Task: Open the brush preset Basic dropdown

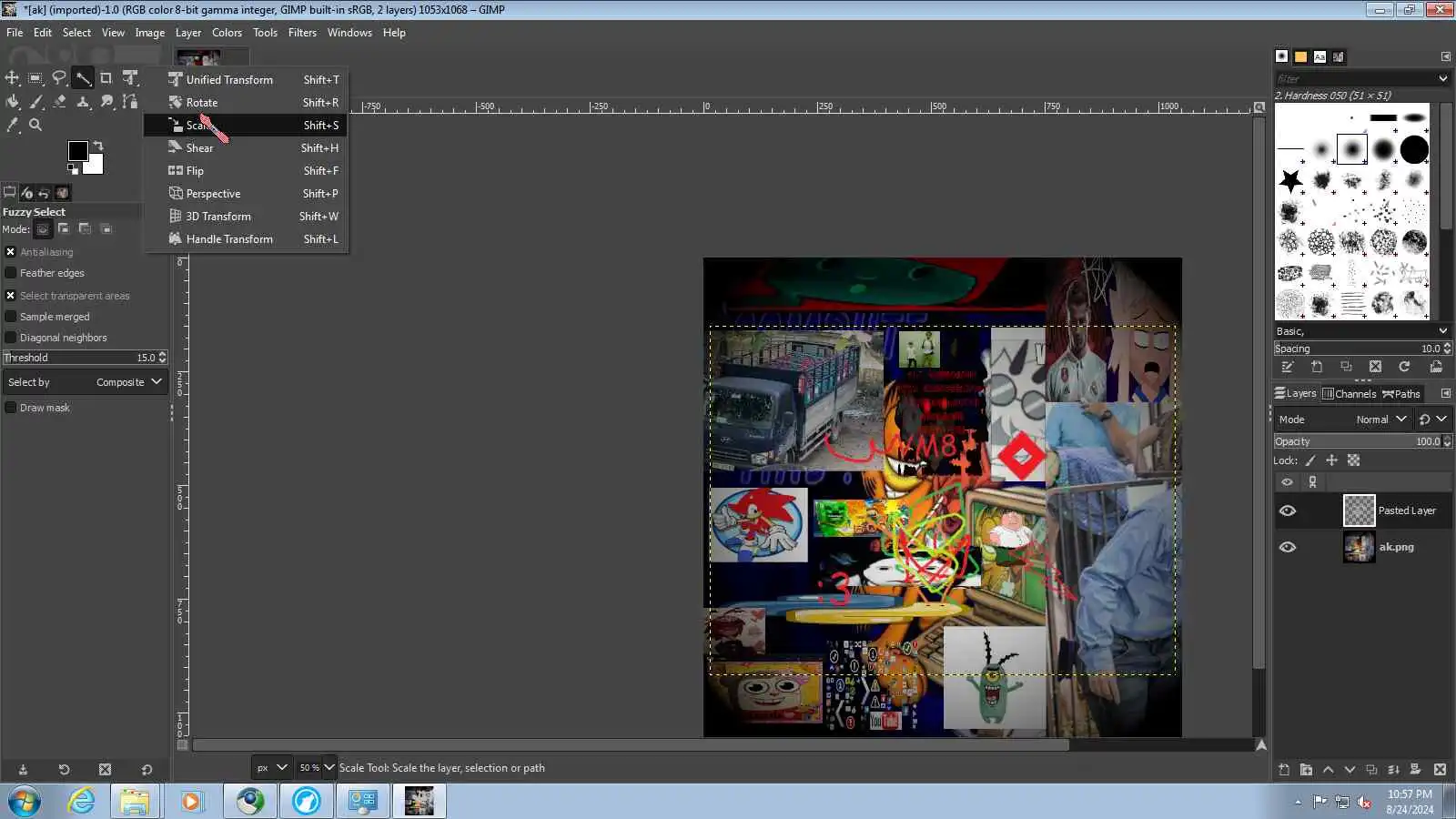Action: [x=1362, y=331]
